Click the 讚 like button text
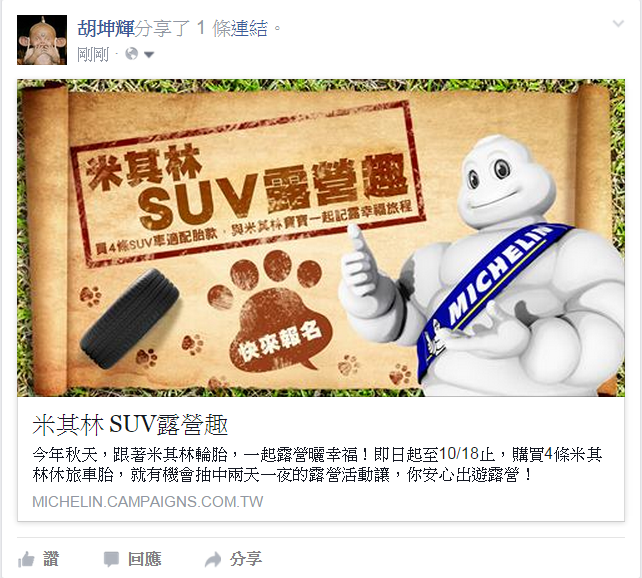This screenshot has height=578, width=642. tap(51, 559)
